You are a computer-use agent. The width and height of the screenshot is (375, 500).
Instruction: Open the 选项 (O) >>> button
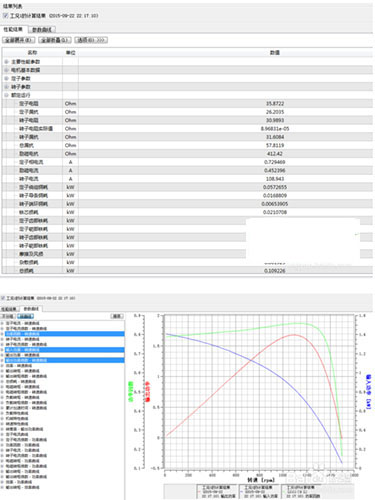click(91, 40)
